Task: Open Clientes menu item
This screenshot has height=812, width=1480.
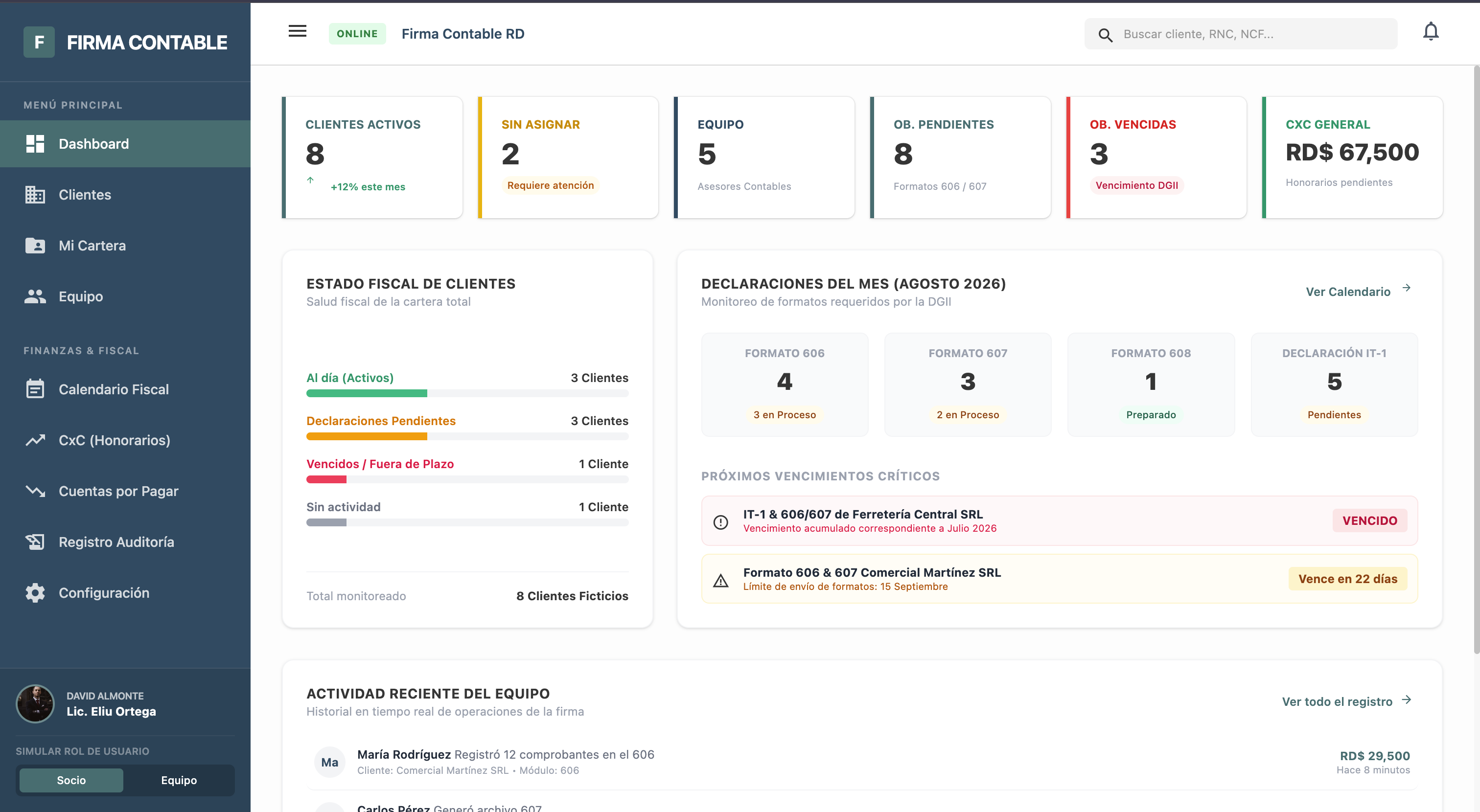Action: point(125,195)
